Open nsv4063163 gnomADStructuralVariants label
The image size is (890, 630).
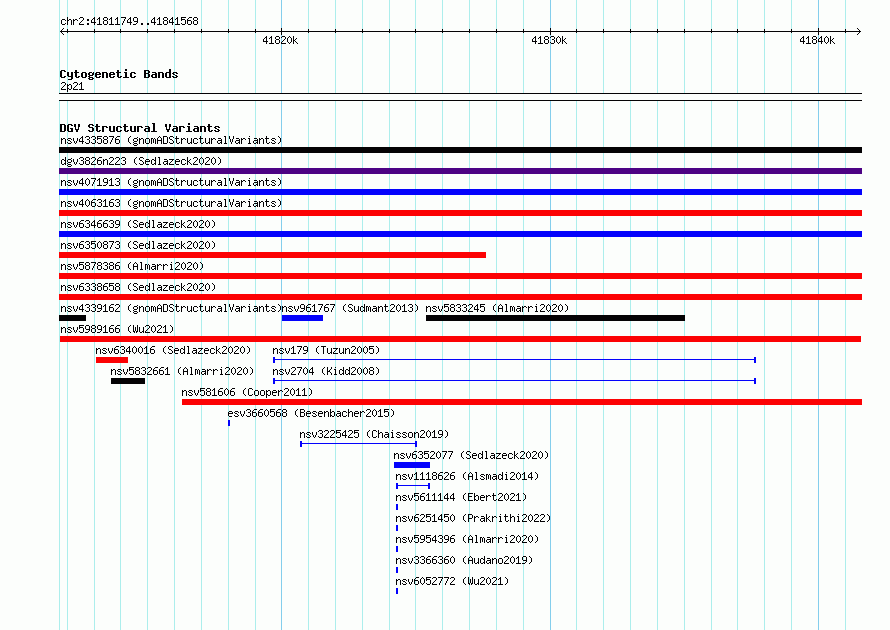pos(171,203)
